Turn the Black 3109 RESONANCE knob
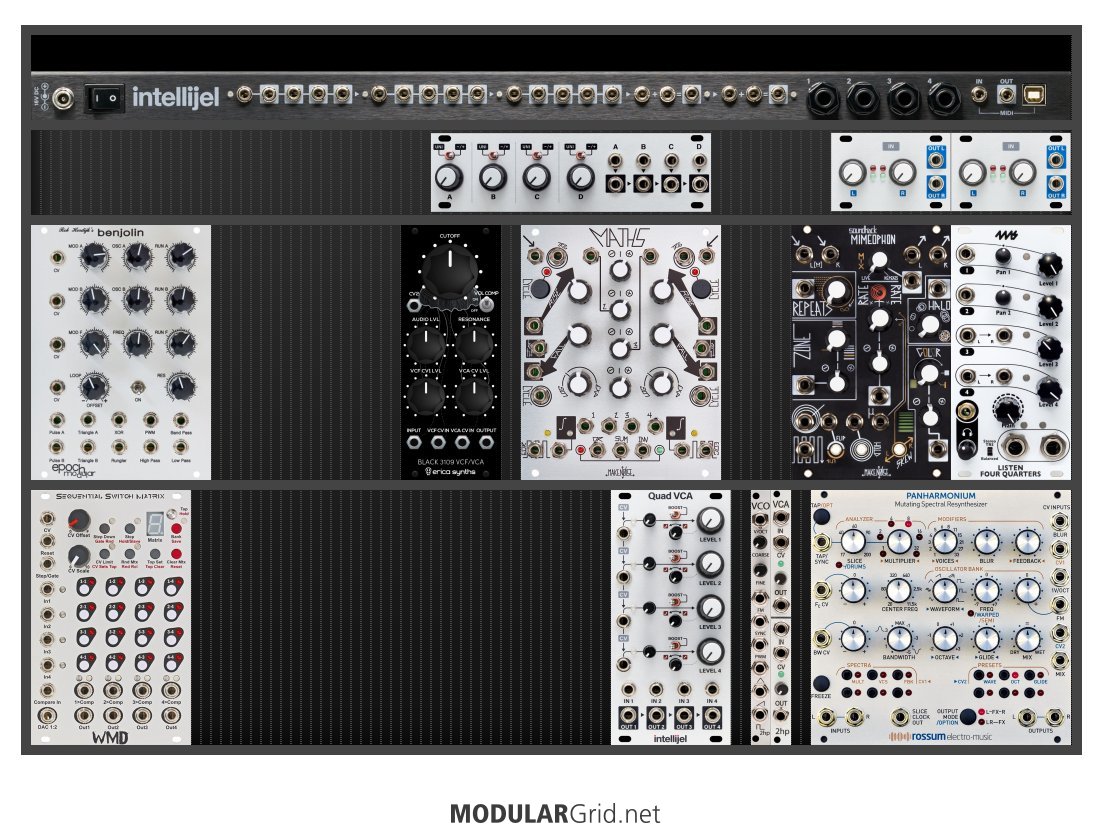The width and height of the screenshot is (1112, 835). coord(474,345)
